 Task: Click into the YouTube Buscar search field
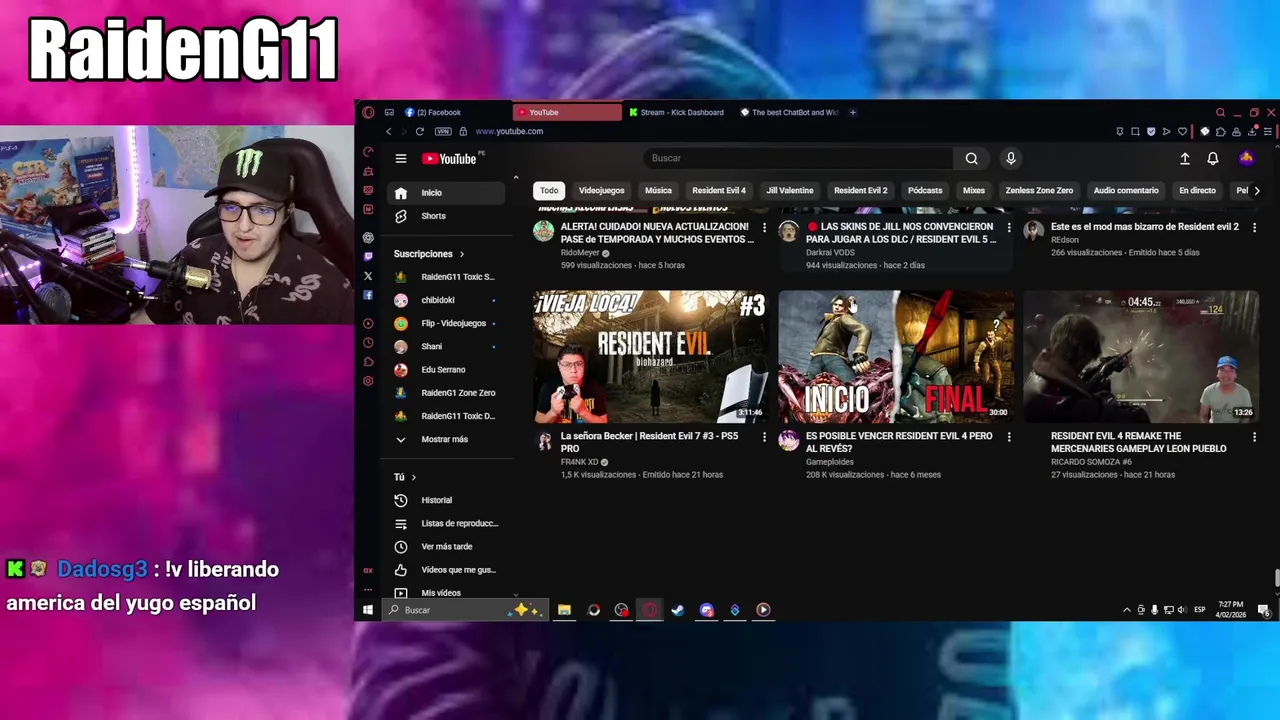point(798,158)
